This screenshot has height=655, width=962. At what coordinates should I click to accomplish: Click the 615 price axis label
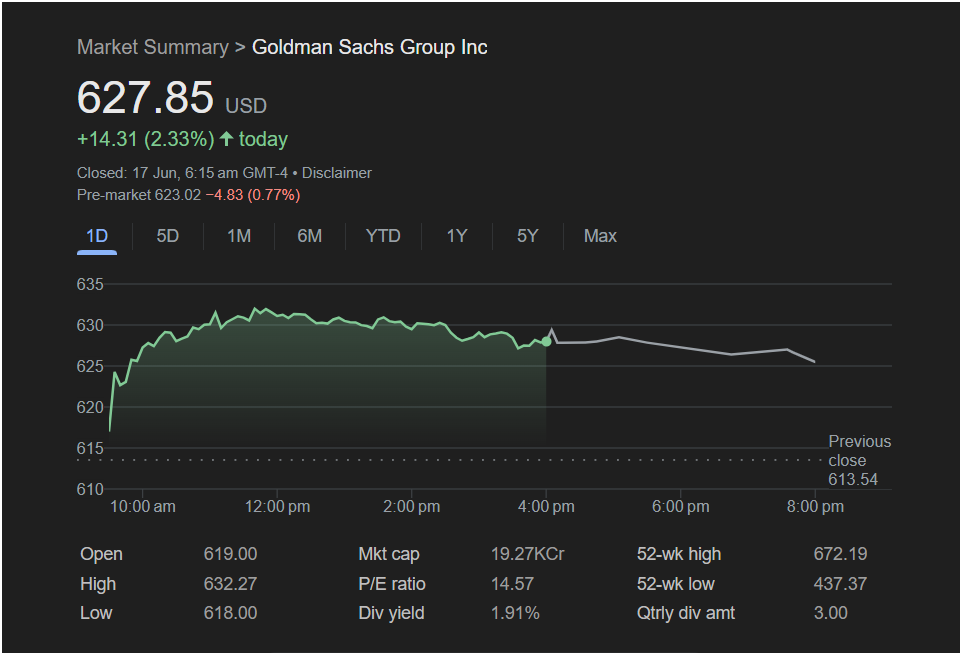90,448
